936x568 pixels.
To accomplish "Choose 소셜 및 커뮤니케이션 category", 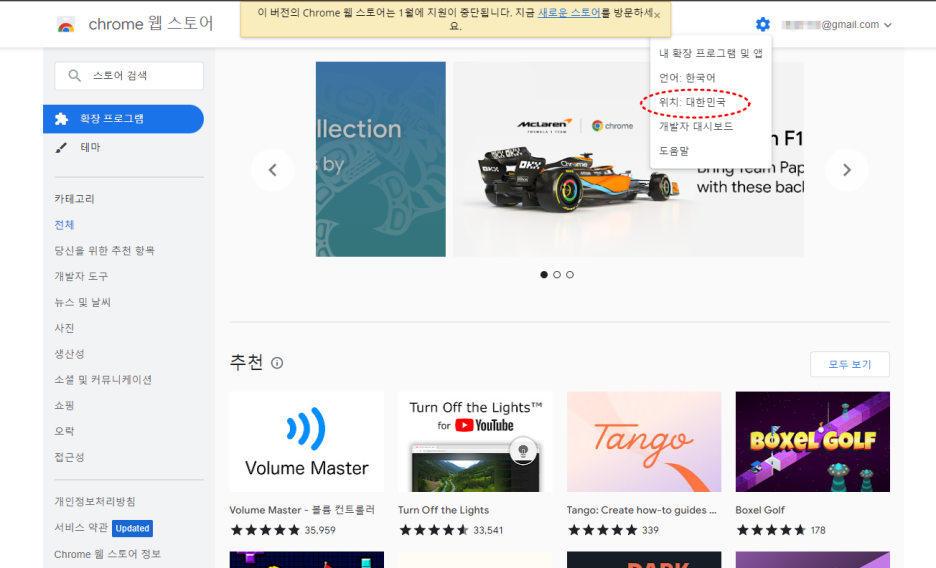I will pos(103,380).
